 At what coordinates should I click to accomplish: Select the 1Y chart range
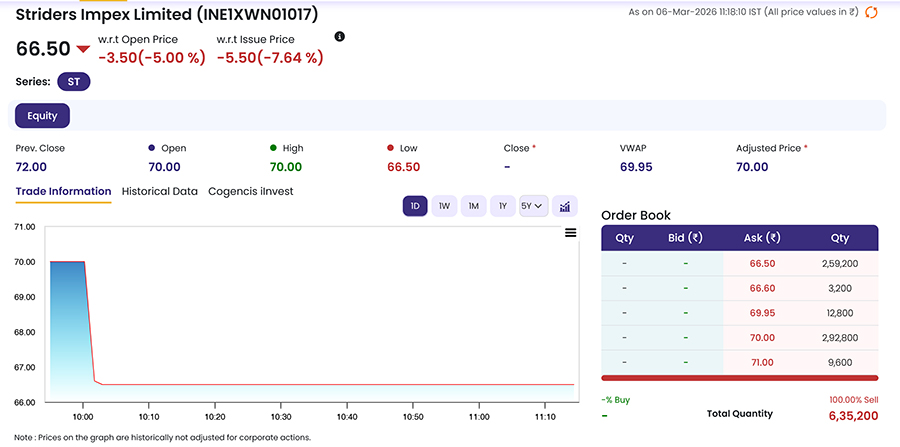click(x=503, y=206)
